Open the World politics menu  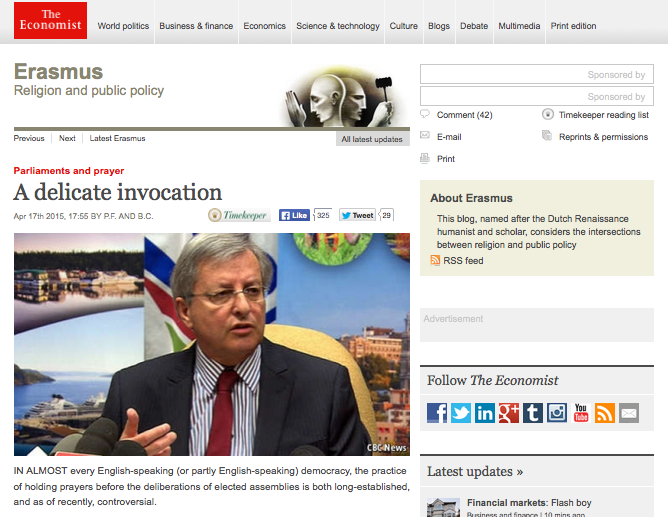[x=125, y=26]
